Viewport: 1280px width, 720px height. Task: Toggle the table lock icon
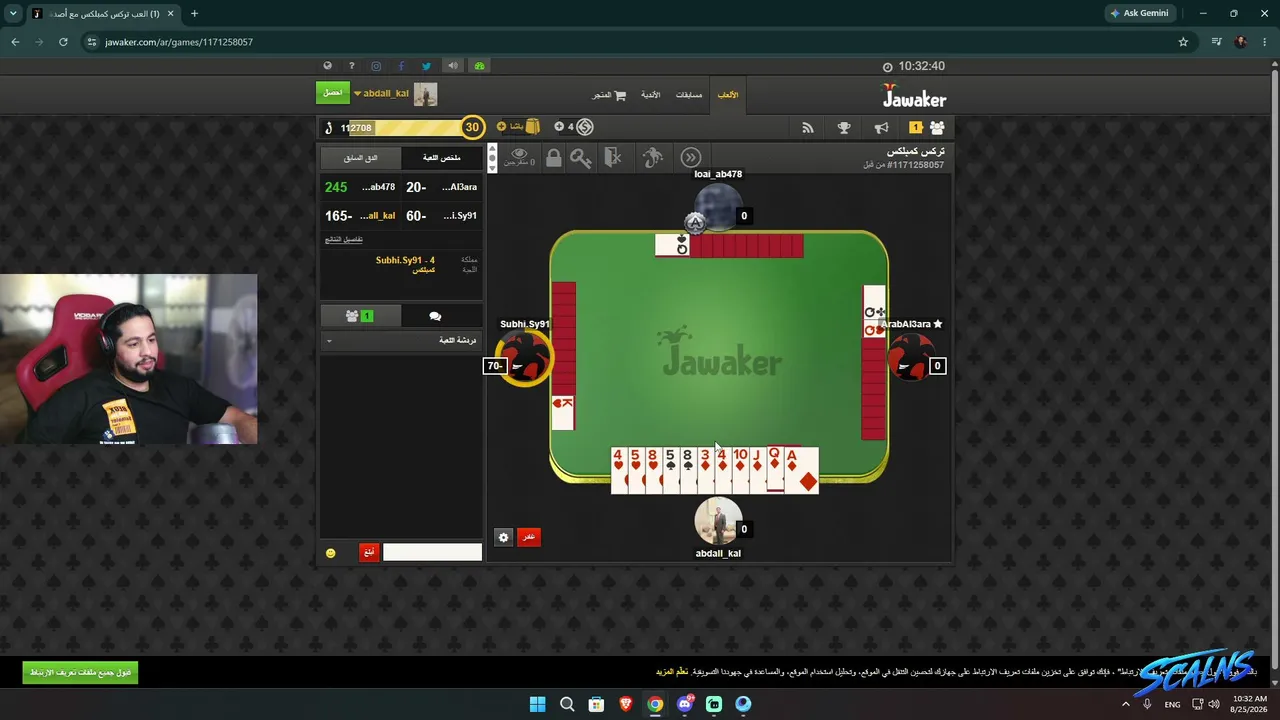553,157
